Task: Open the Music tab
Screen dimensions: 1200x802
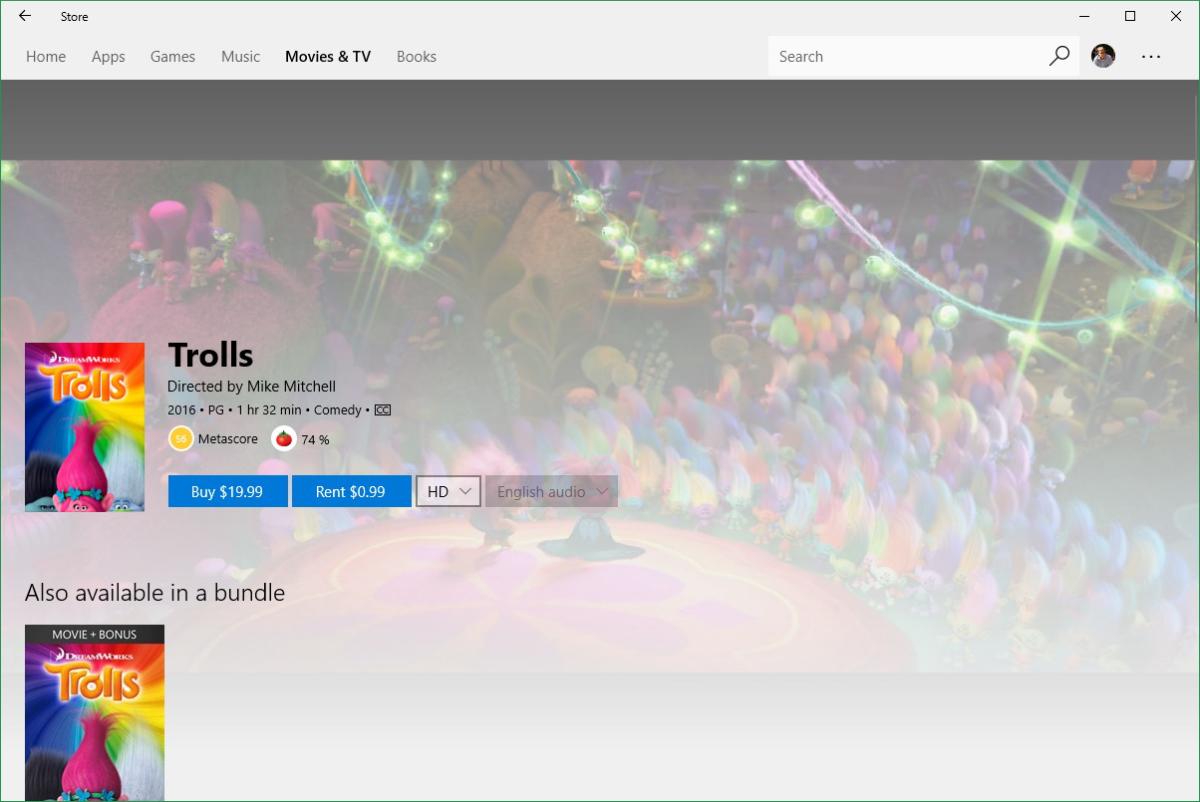Action: [240, 57]
